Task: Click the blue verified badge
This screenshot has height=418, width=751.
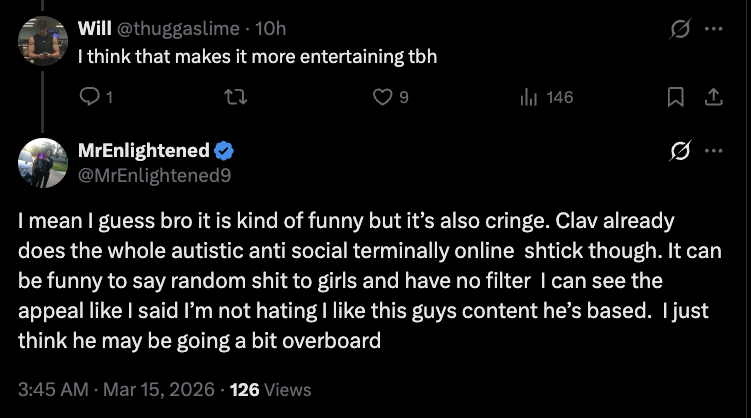Action: [225, 150]
